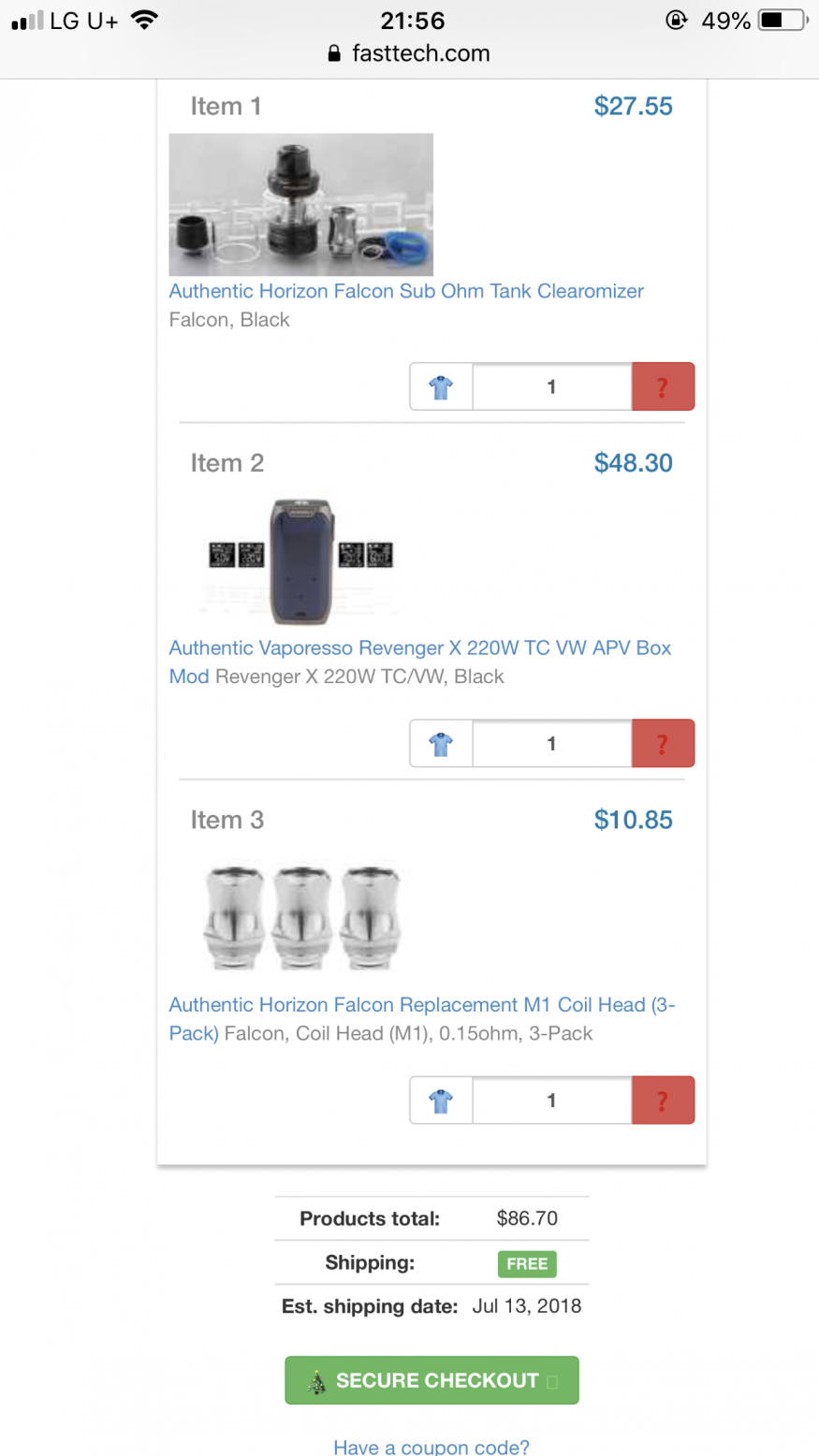Click the shirt icon for Item 3
The image size is (819, 1456).
[x=441, y=1100]
